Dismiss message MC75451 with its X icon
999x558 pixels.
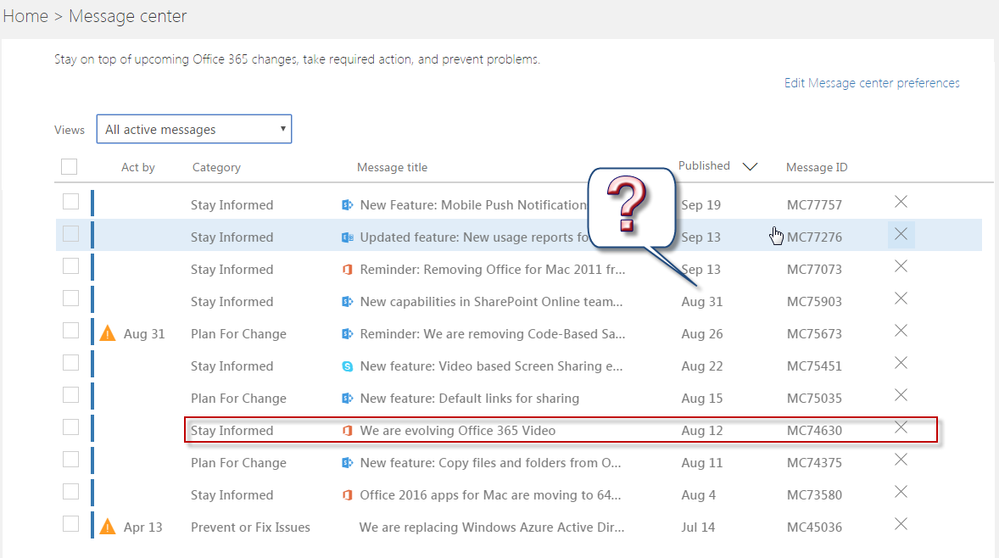pos(901,363)
